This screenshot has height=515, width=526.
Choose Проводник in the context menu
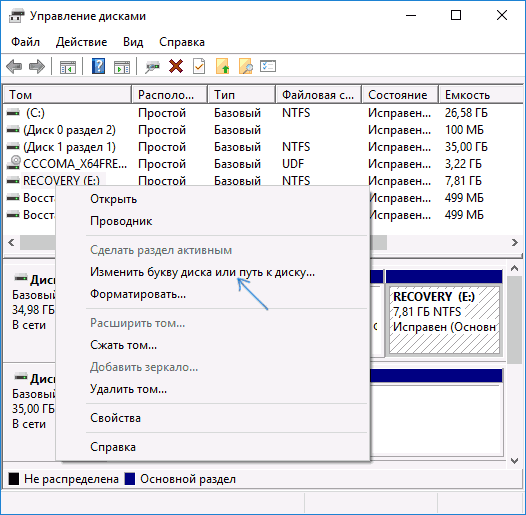213,221
